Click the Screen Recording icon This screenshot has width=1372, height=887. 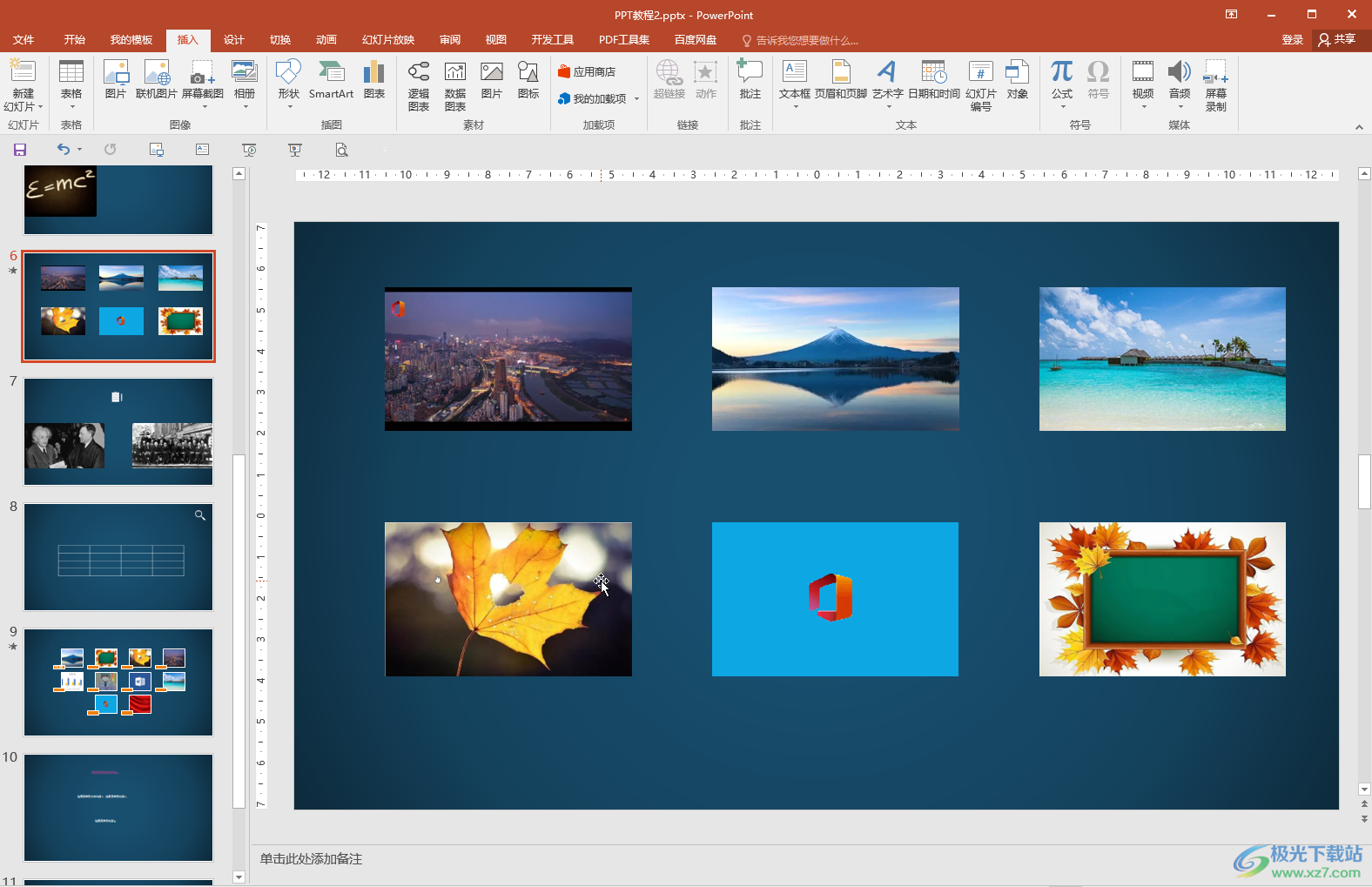tap(1216, 85)
